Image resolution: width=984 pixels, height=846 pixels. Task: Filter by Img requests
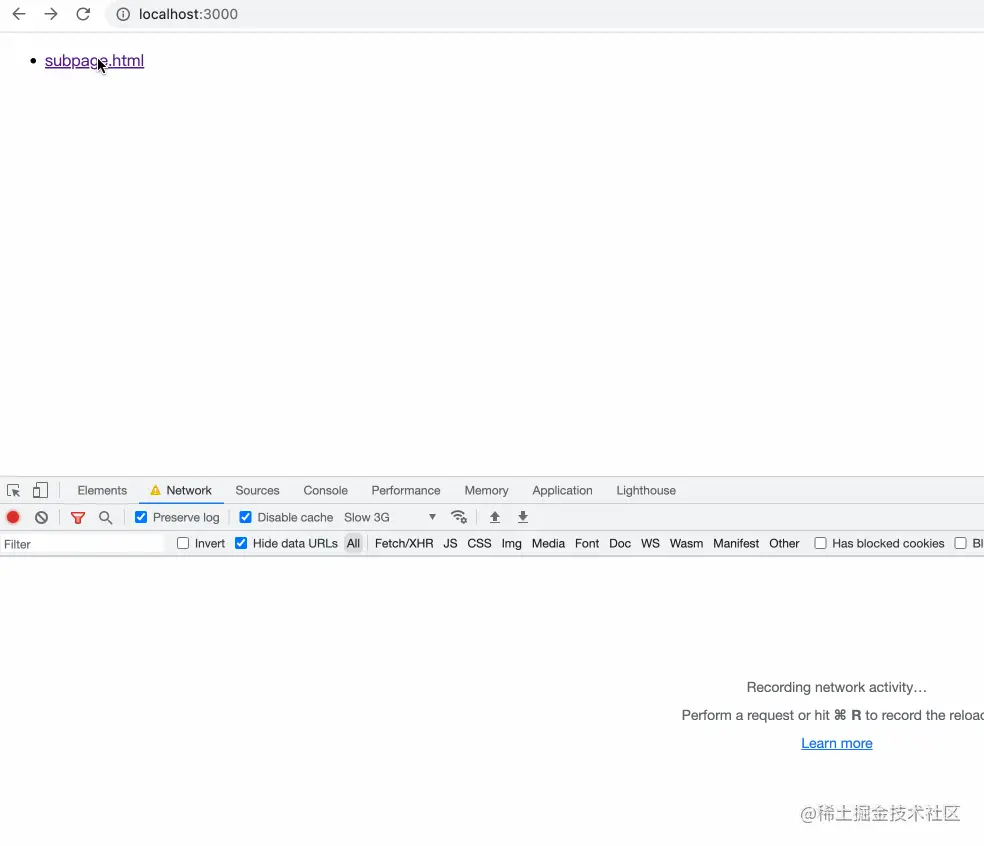[511, 543]
